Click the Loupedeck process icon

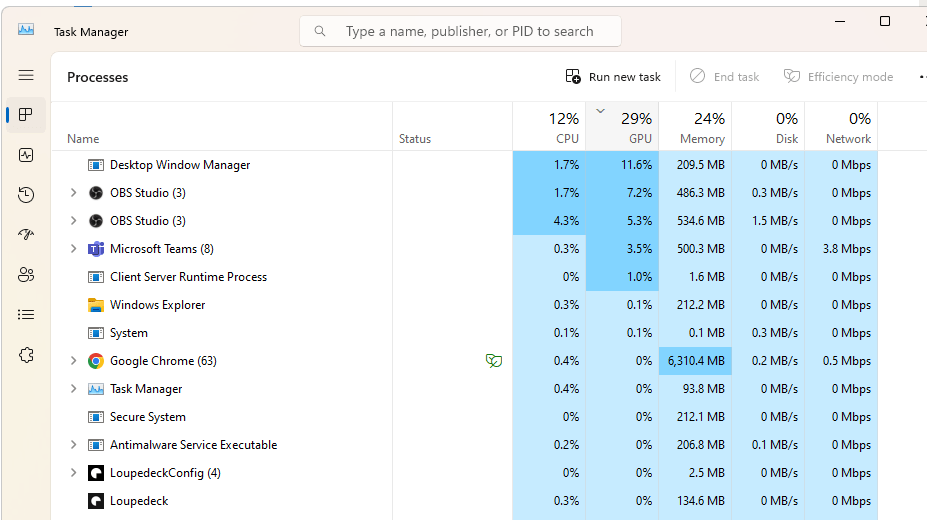(96, 501)
